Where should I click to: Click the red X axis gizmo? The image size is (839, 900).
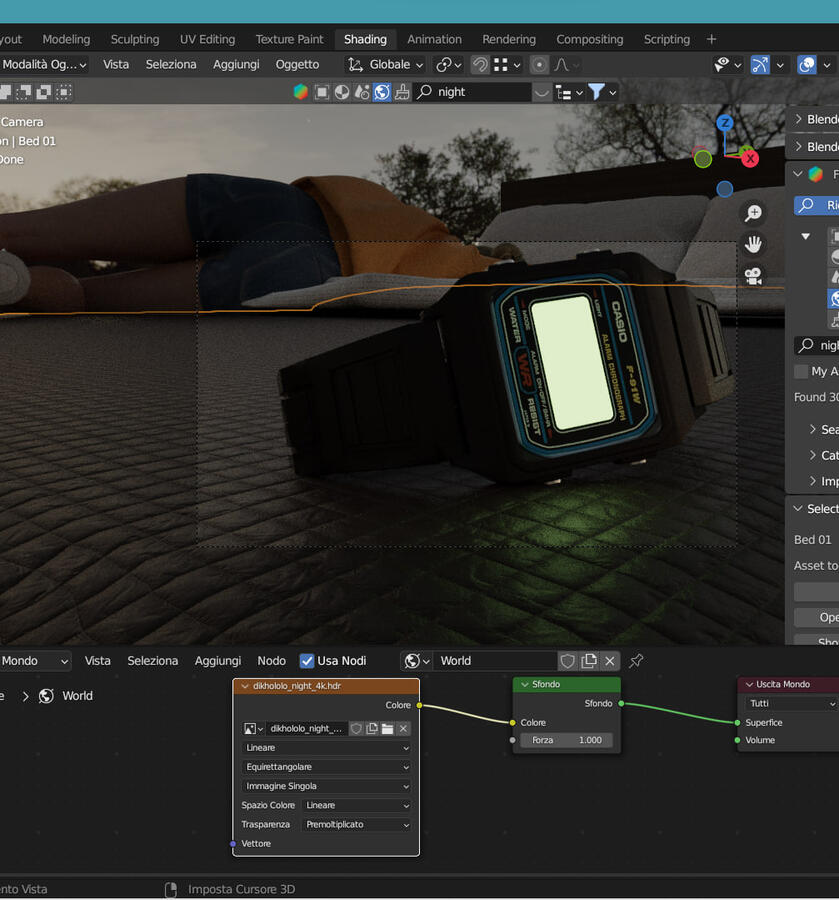point(749,158)
